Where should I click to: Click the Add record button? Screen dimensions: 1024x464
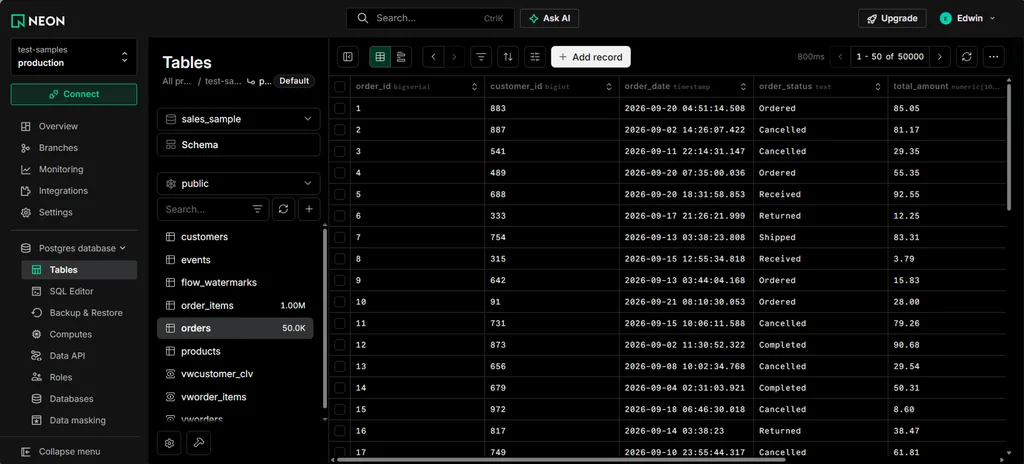point(591,57)
